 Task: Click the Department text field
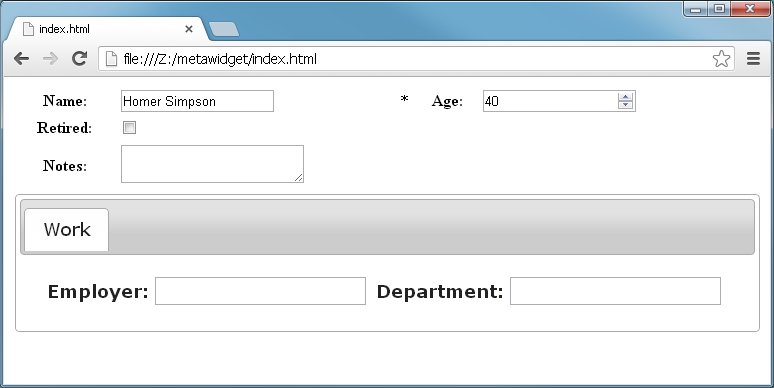click(x=615, y=291)
